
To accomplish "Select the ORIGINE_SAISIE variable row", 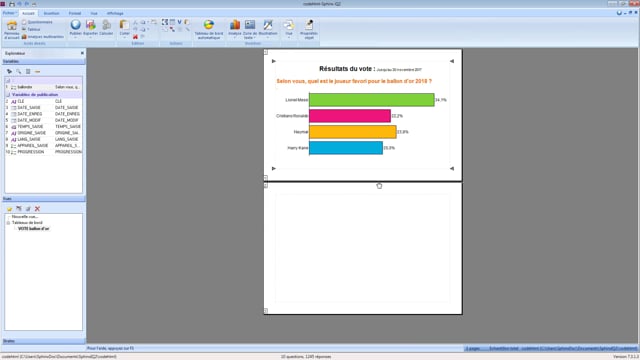I will (43, 133).
